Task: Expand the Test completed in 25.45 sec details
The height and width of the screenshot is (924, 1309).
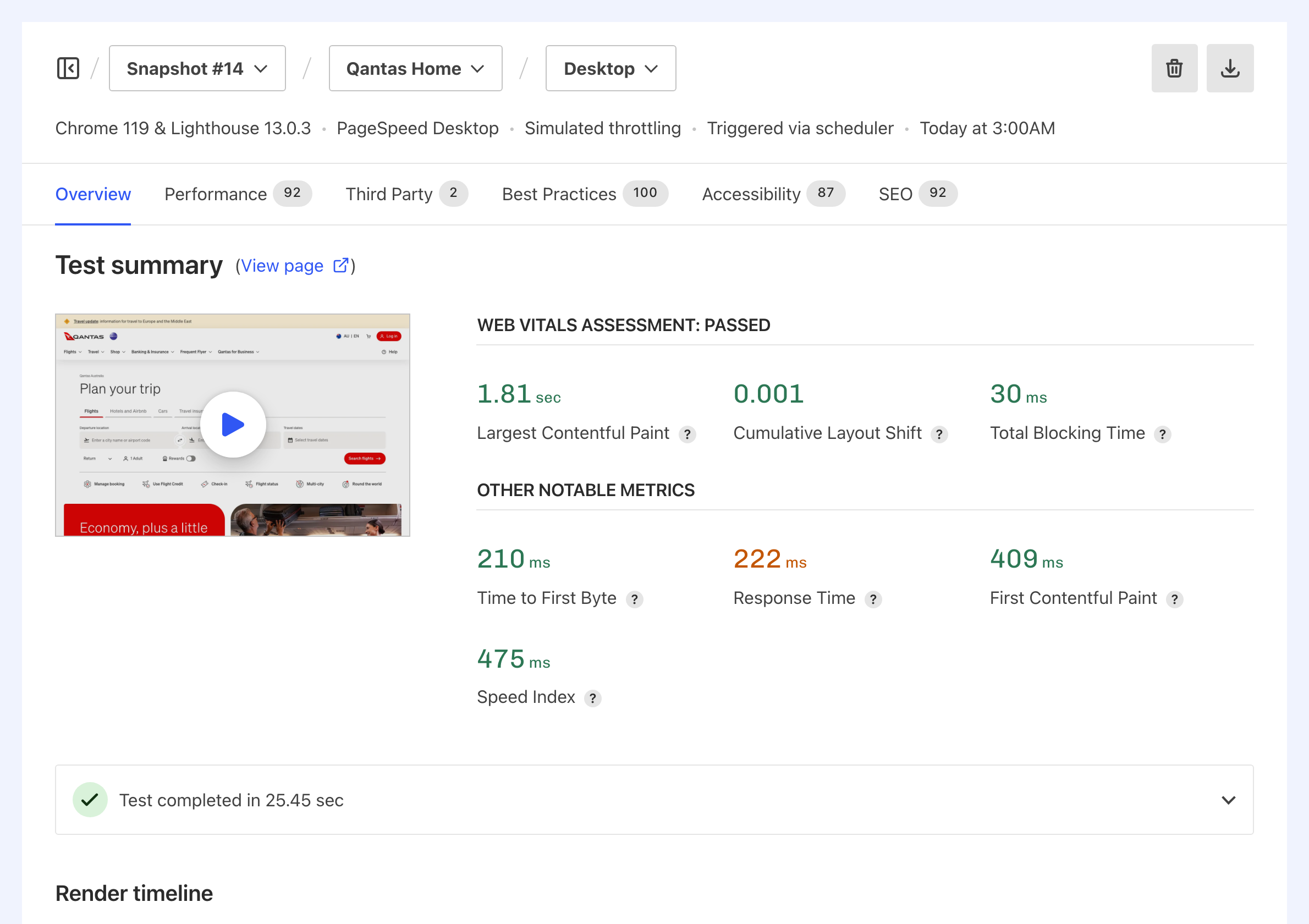Action: pyautogui.click(x=1229, y=800)
